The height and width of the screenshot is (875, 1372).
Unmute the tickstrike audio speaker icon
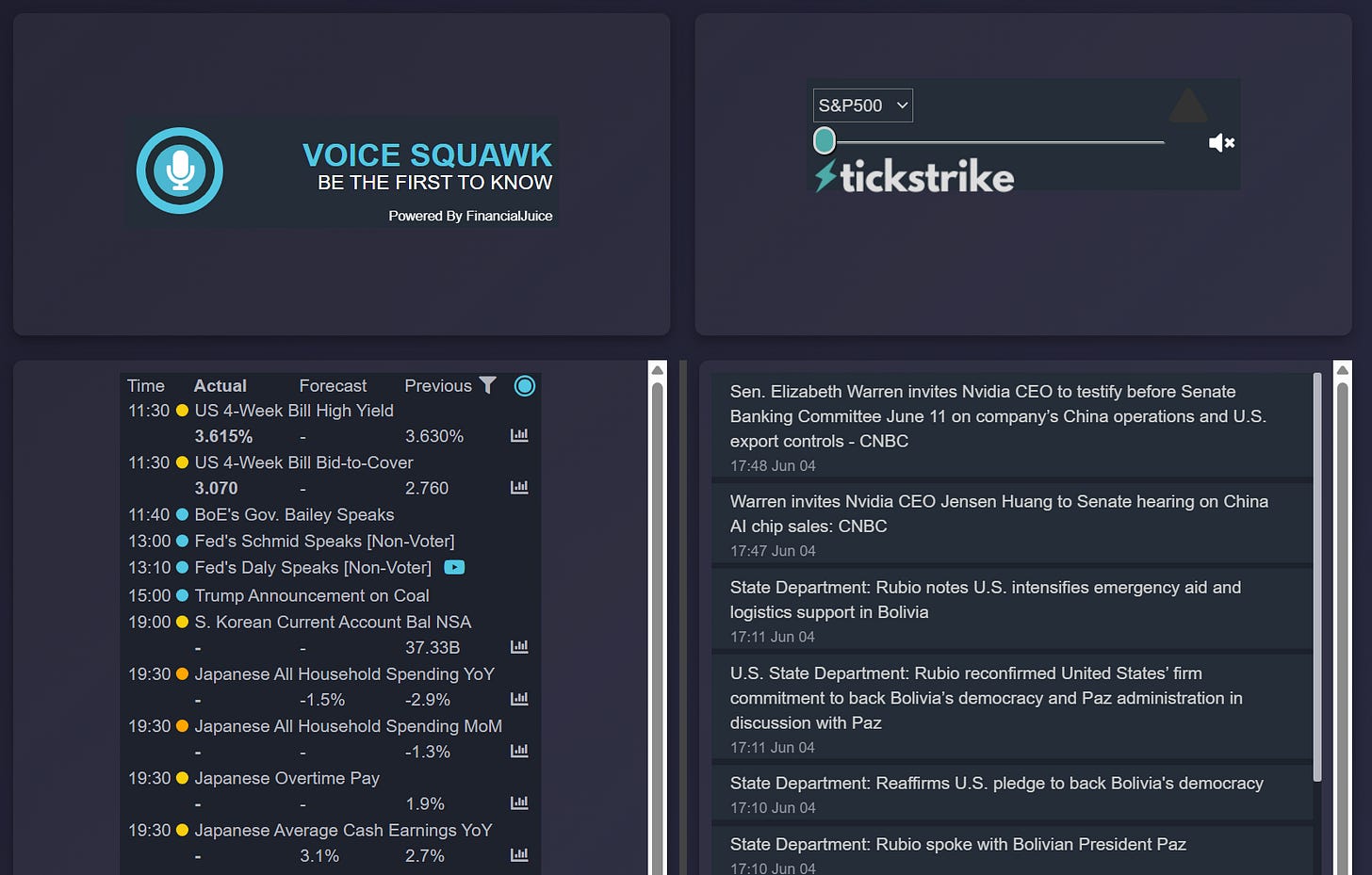click(x=1221, y=142)
